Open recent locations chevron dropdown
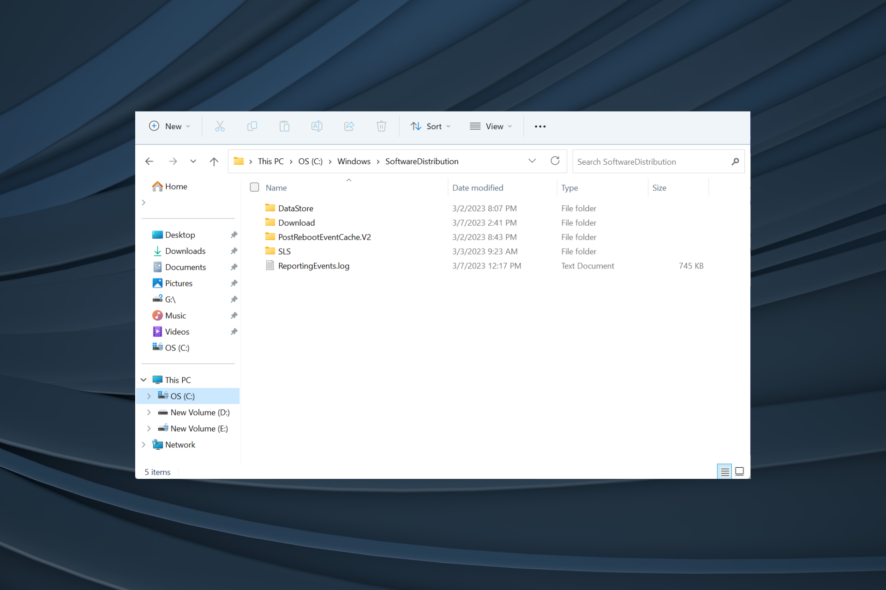 coord(193,162)
